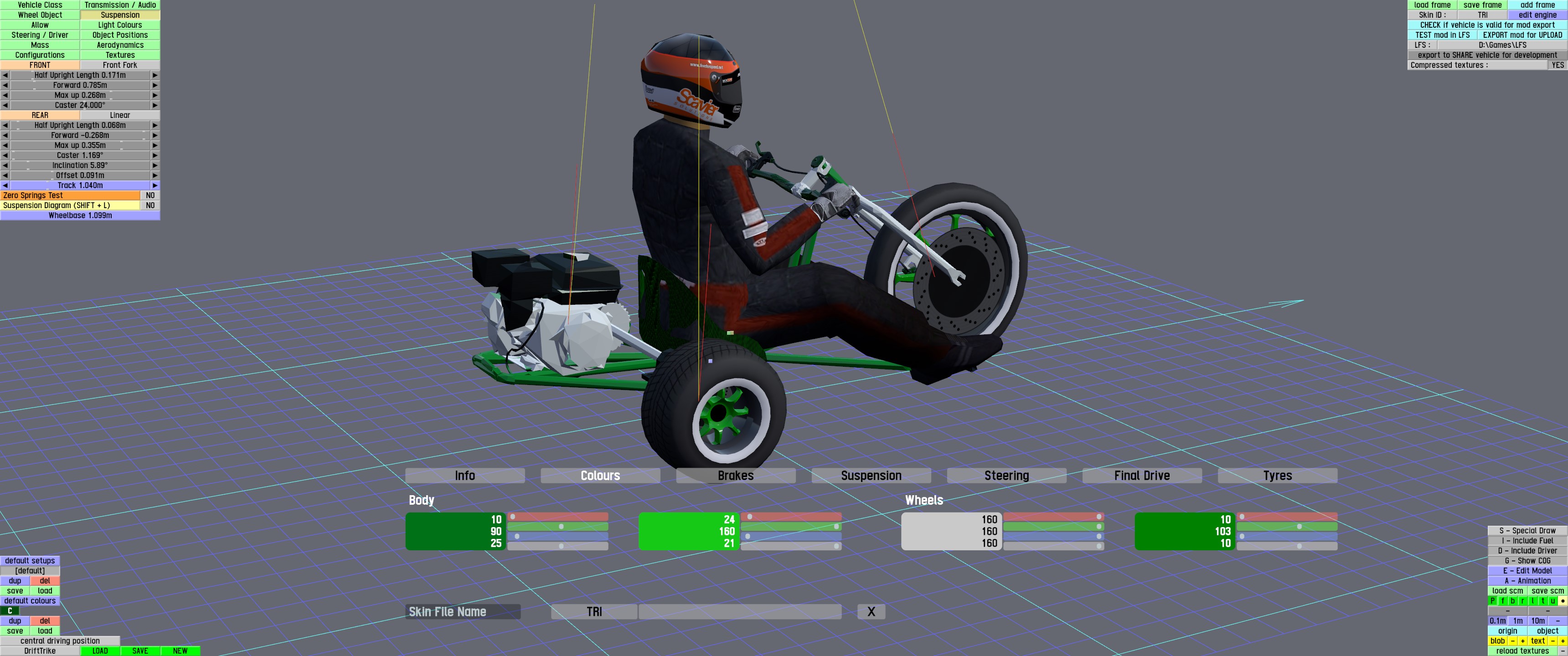Change Front Fork suspension type
The width and height of the screenshot is (1568, 656).
[120, 65]
